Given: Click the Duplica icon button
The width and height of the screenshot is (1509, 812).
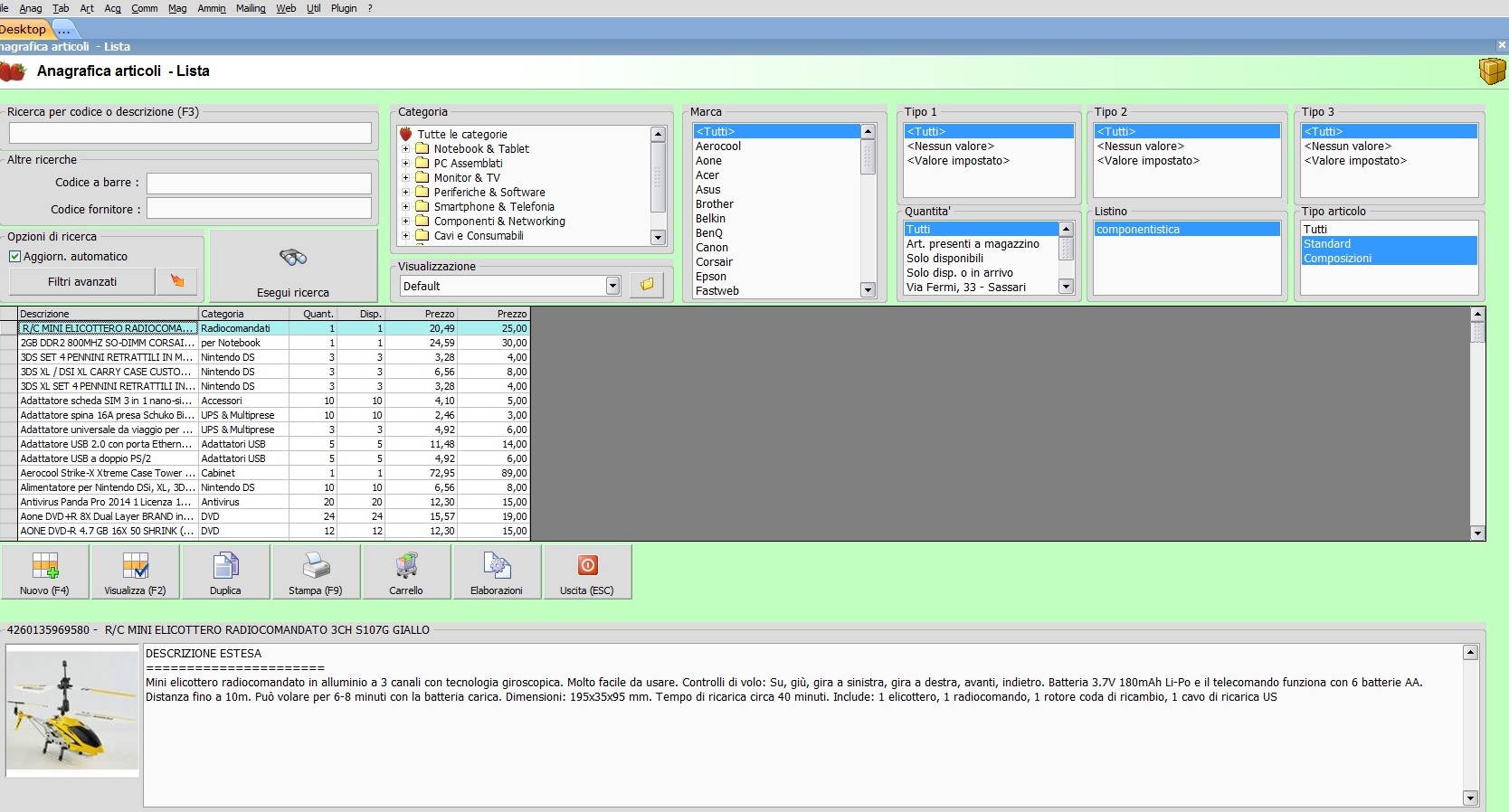Looking at the screenshot, I should [225, 572].
